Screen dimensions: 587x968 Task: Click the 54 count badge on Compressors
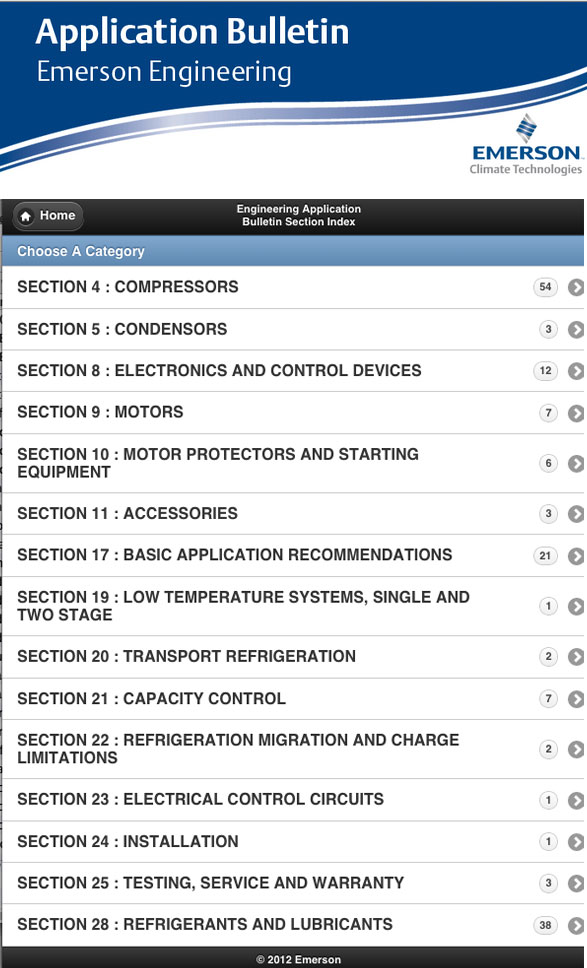click(x=545, y=287)
